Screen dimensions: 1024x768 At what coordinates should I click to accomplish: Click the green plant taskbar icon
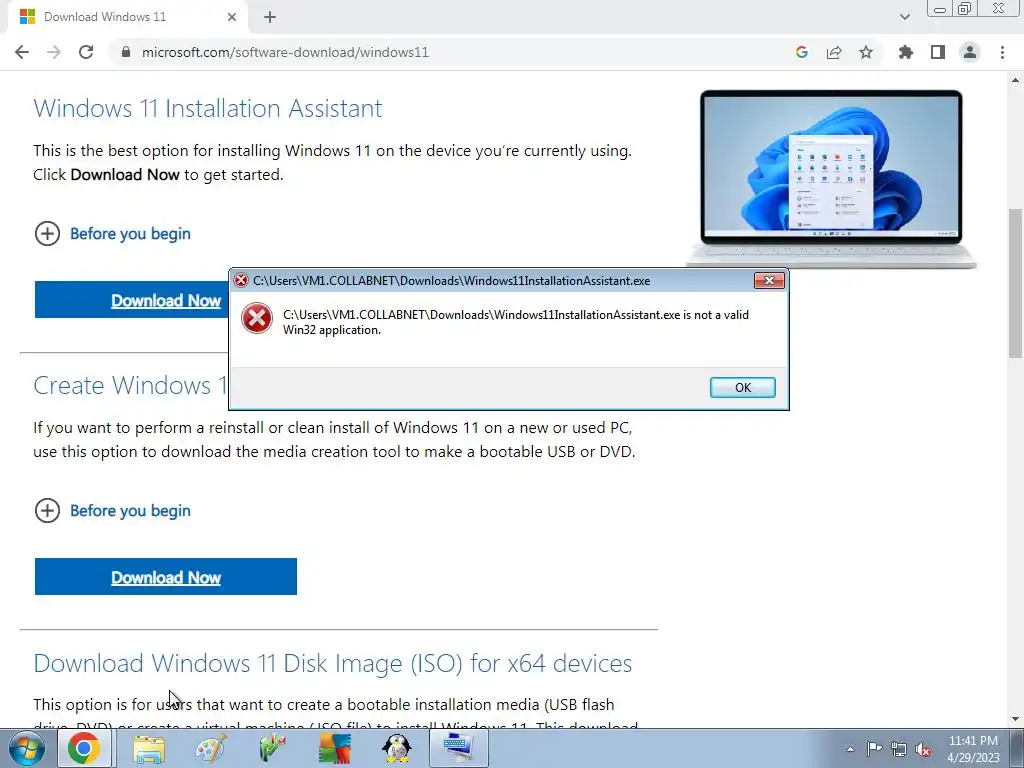(272, 748)
